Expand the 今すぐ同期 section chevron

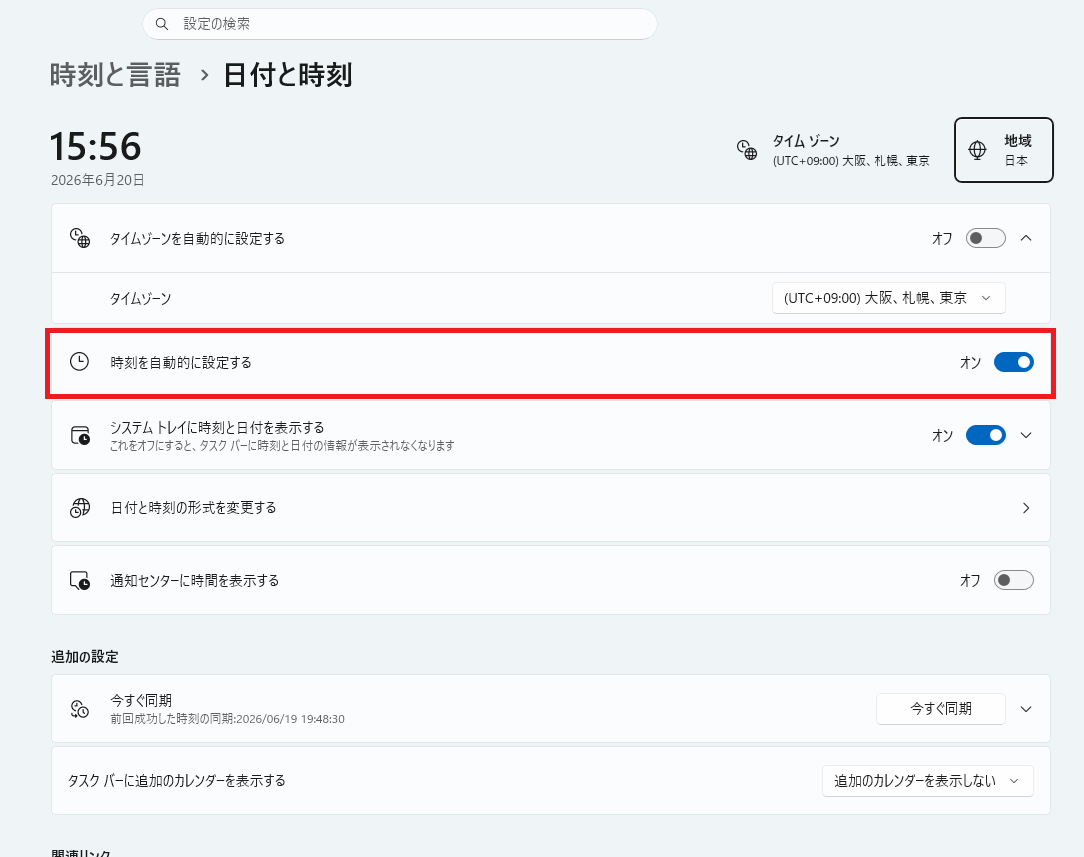click(1026, 709)
